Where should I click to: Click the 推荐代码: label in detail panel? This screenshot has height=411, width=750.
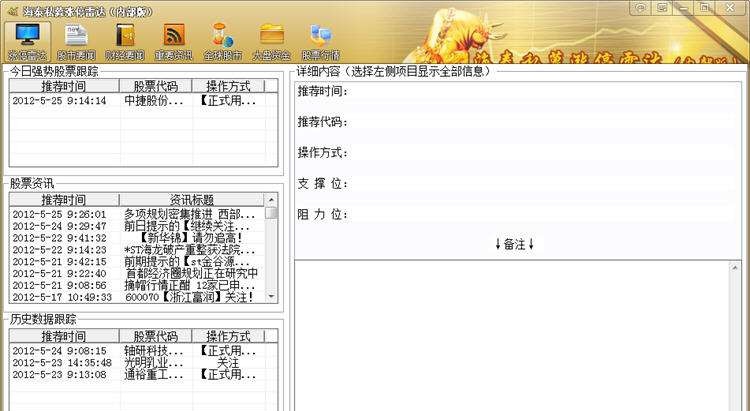point(323,122)
